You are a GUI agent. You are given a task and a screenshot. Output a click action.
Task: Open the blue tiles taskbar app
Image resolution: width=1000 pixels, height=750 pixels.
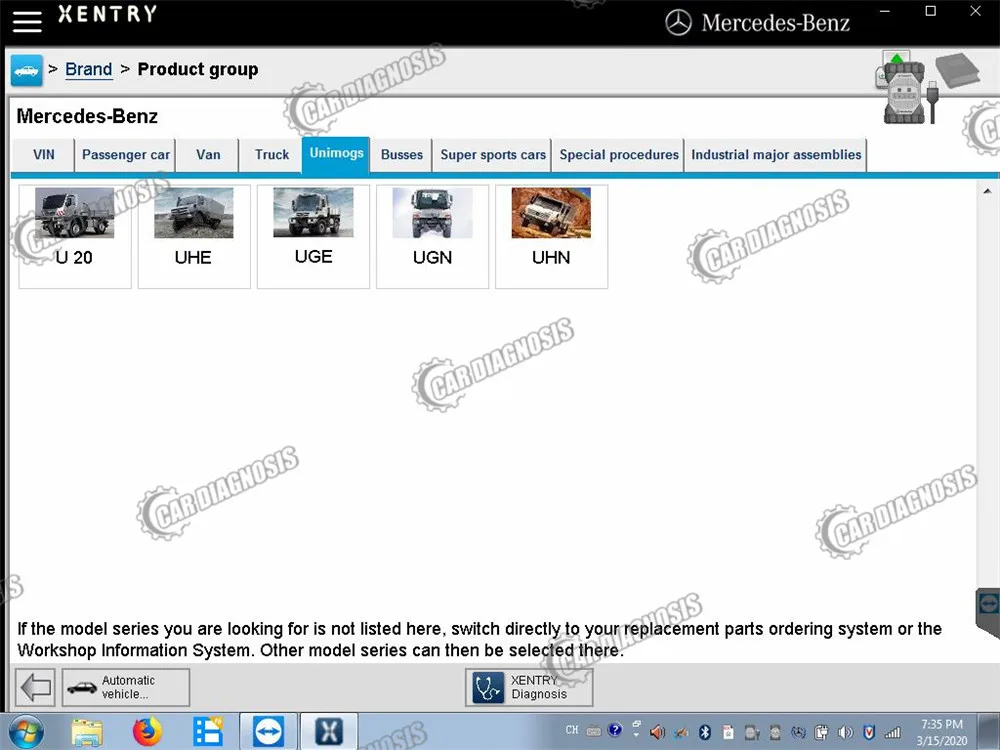tap(208, 732)
